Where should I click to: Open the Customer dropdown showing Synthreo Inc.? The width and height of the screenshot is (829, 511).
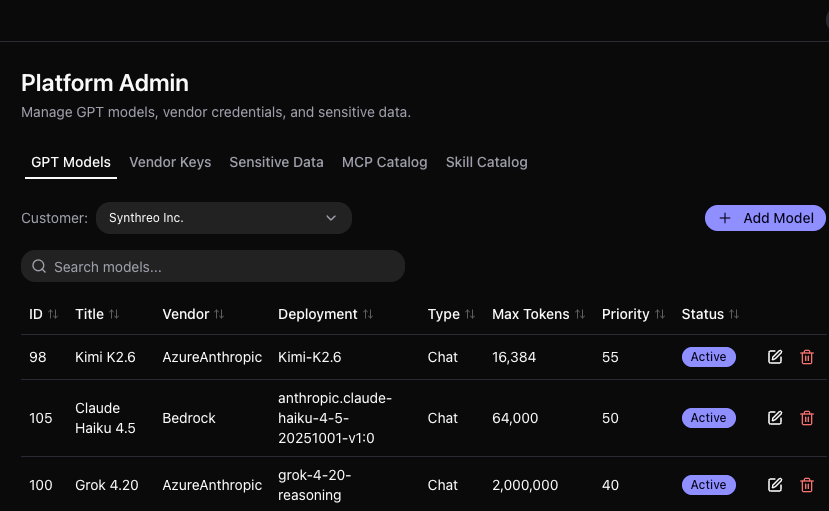click(224, 218)
